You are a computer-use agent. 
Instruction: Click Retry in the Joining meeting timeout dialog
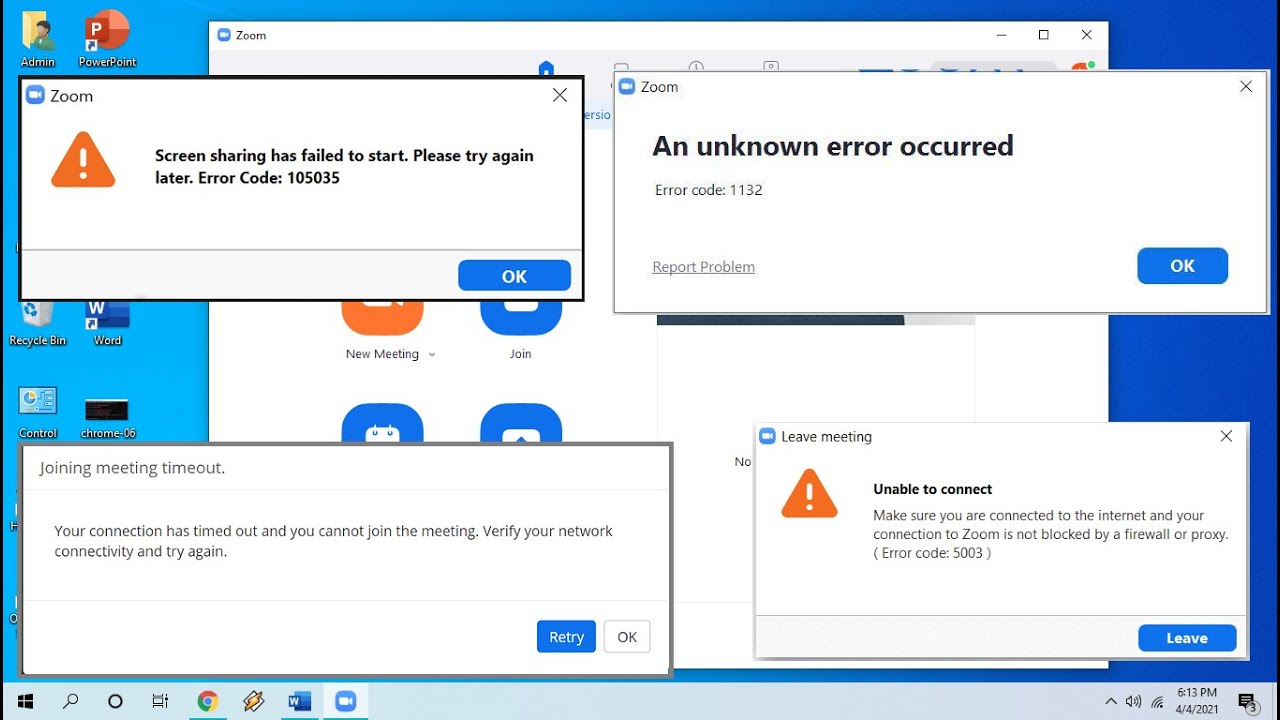click(x=566, y=637)
